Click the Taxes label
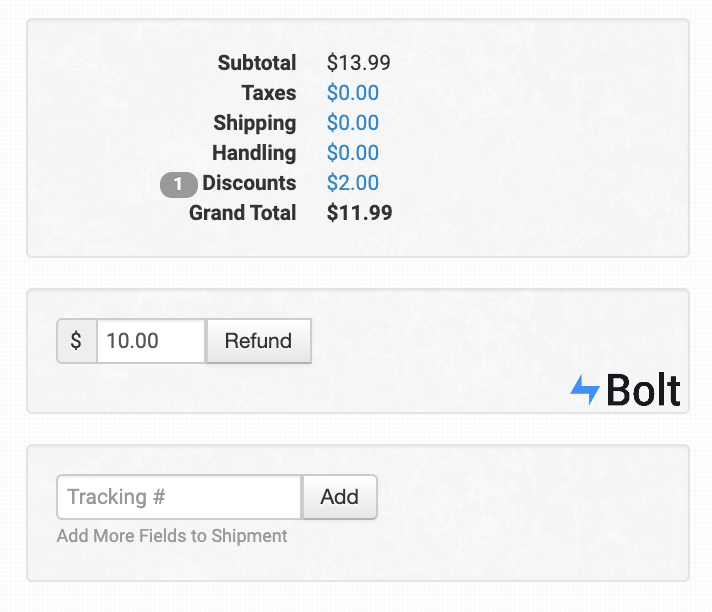712x612 pixels. (269, 93)
